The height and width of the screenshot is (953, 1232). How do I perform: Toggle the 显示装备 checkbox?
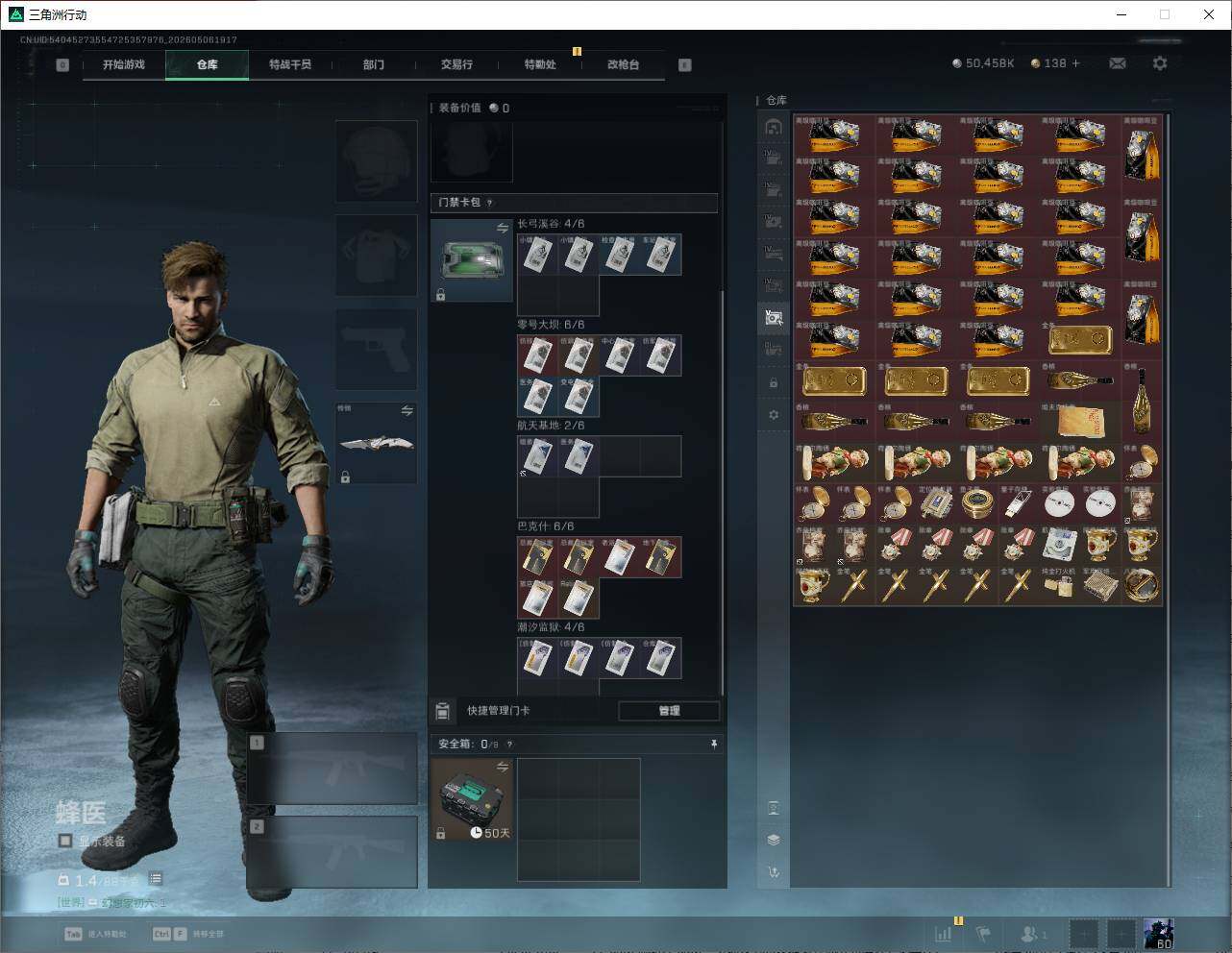pos(64,841)
